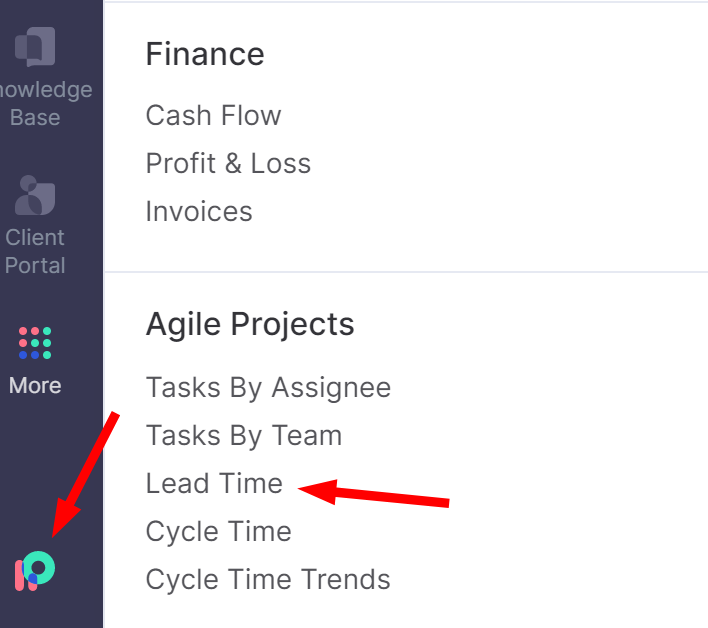The height and width of the screenshot is (628, 708).
Task: Select the Cycle Time report
Action: tap(219, 531)
